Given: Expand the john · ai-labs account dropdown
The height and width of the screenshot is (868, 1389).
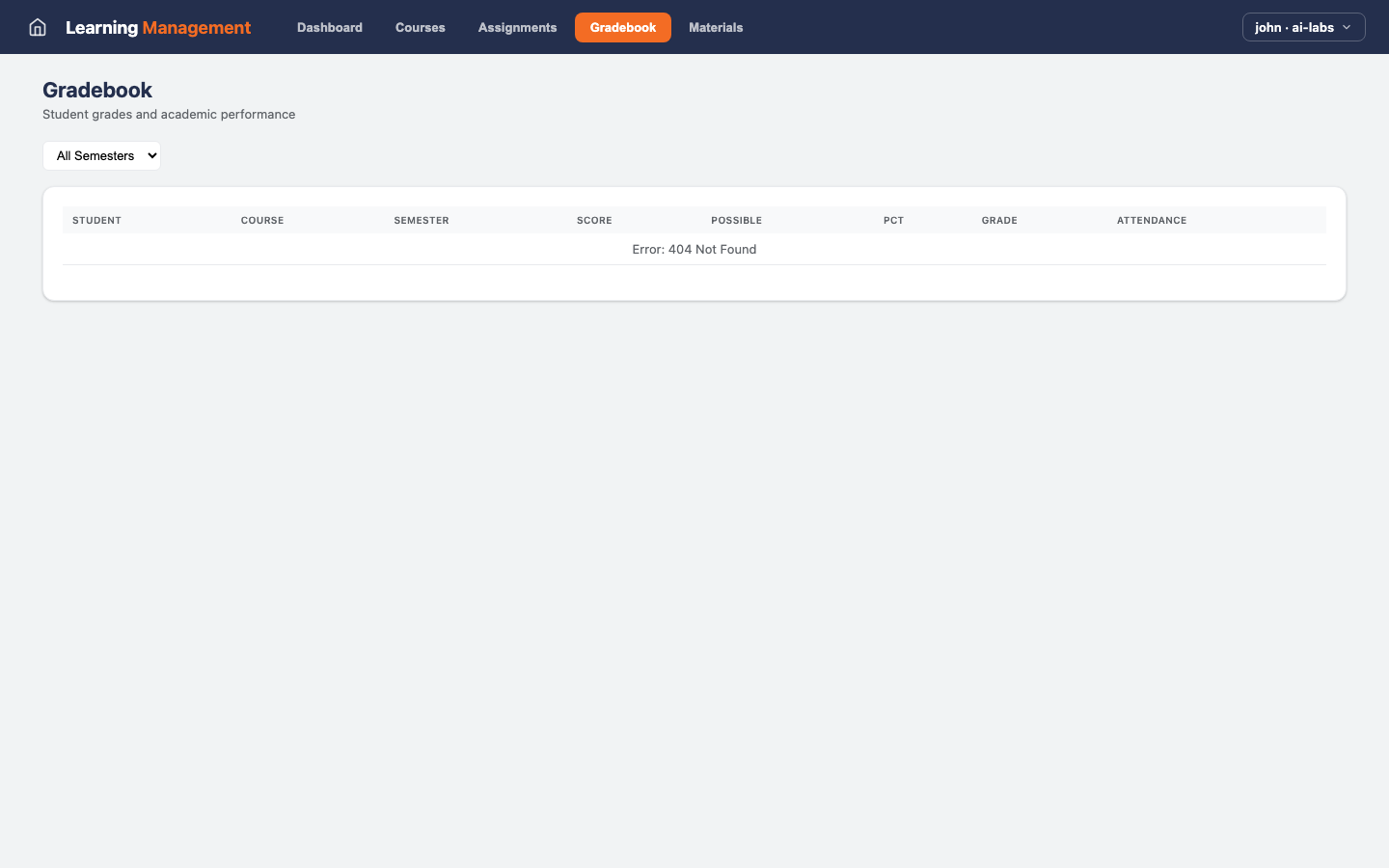Looking at the screenshot, I should coord(1303,27).
